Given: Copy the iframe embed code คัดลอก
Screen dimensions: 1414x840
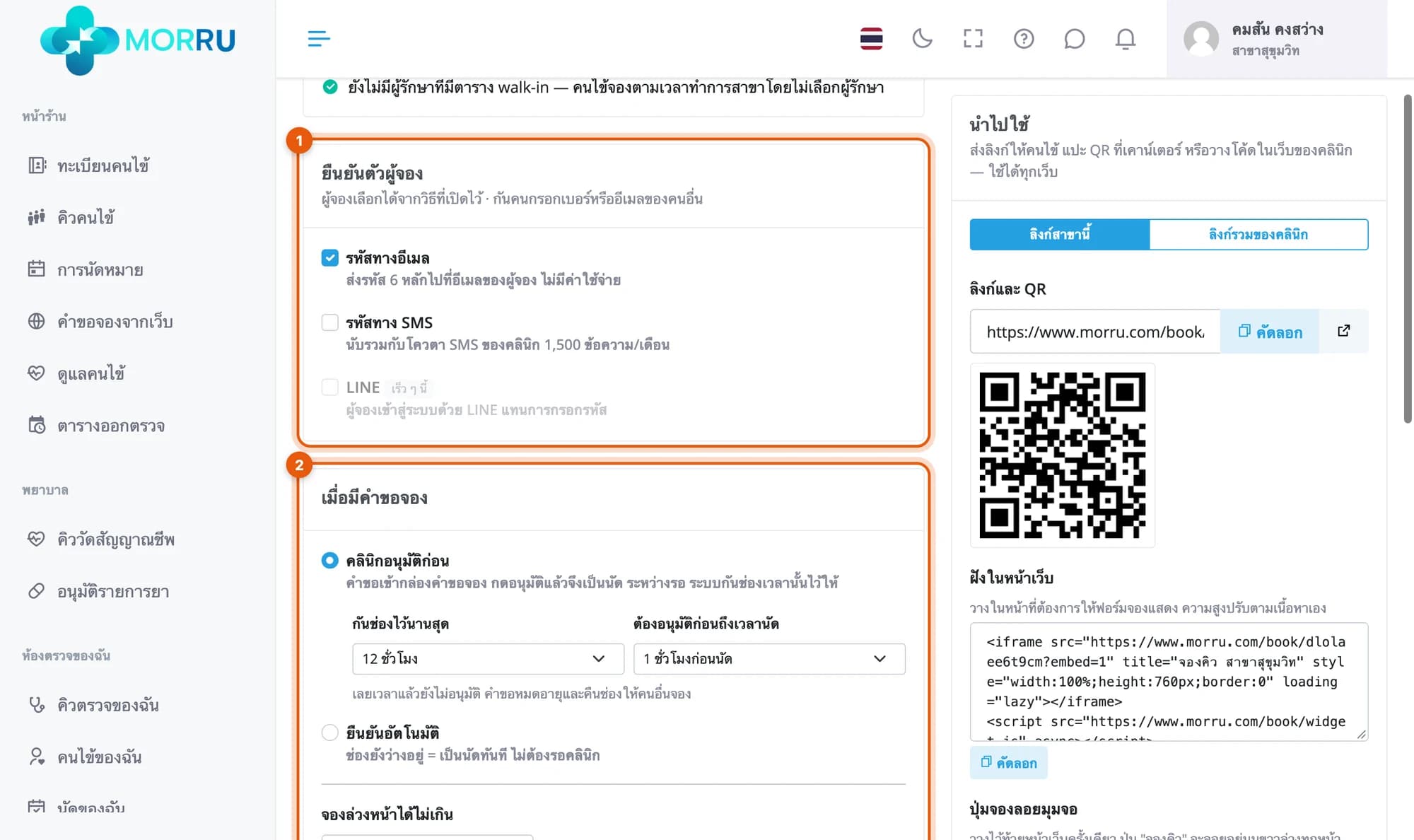Looking at the screenshot, I should 1008,762.
